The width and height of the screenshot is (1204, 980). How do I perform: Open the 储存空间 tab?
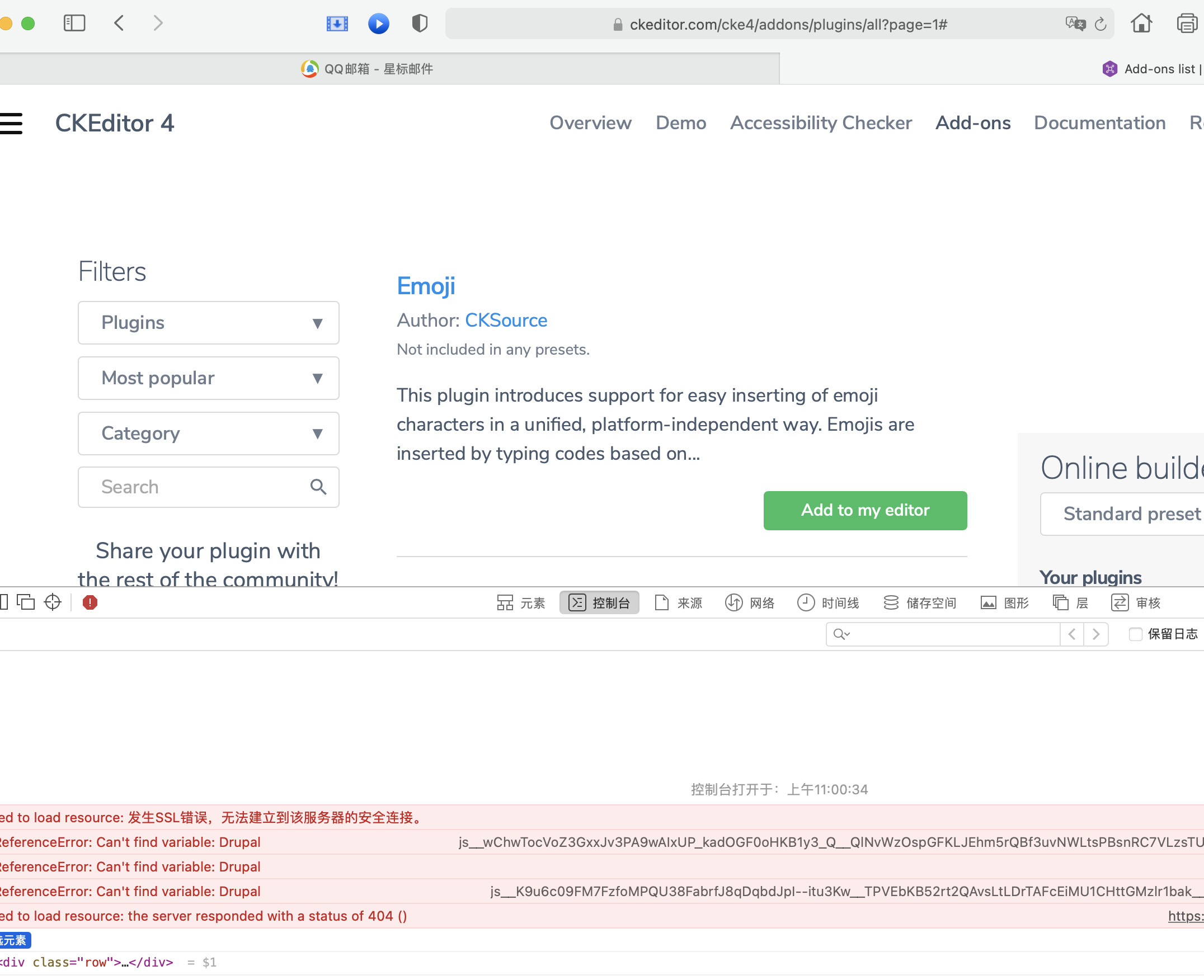(x=919, y=603)
